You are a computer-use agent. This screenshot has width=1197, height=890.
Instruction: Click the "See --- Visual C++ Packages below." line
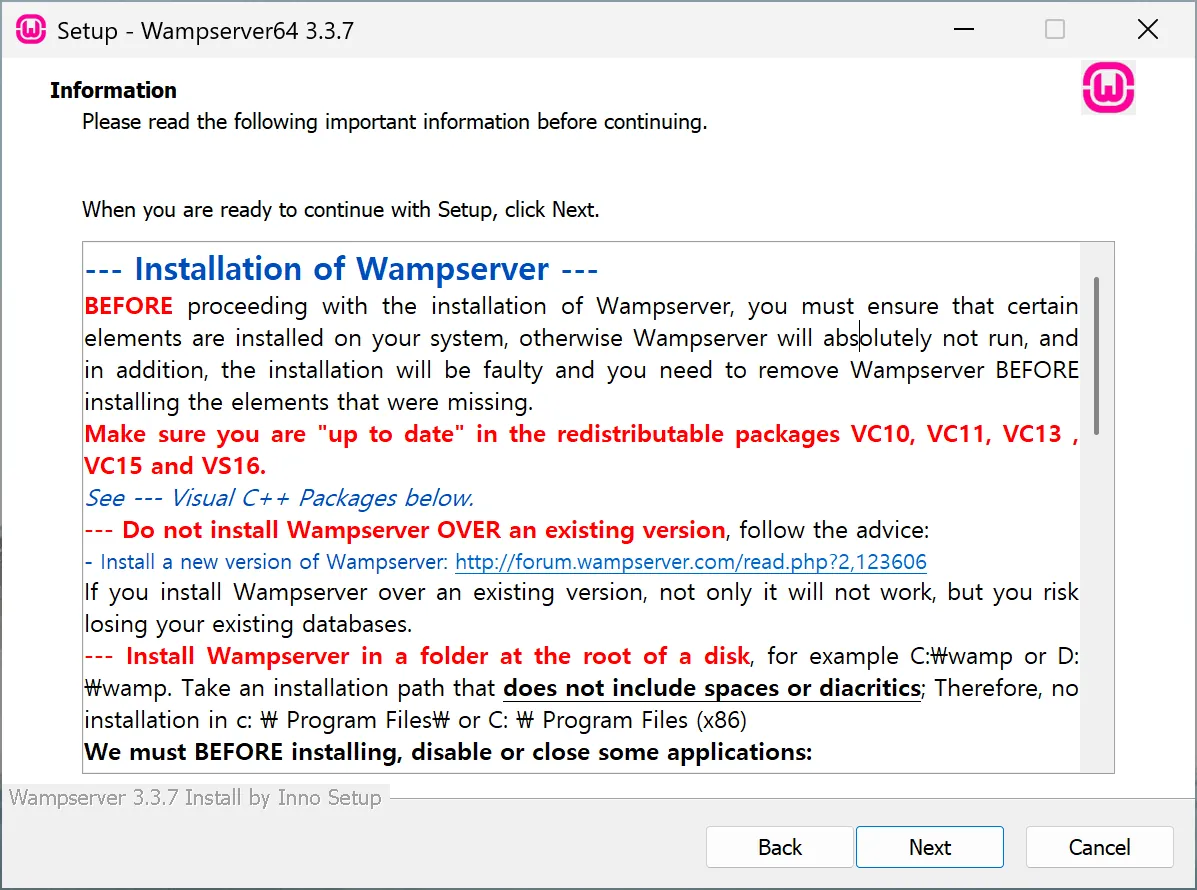(279, 498)
